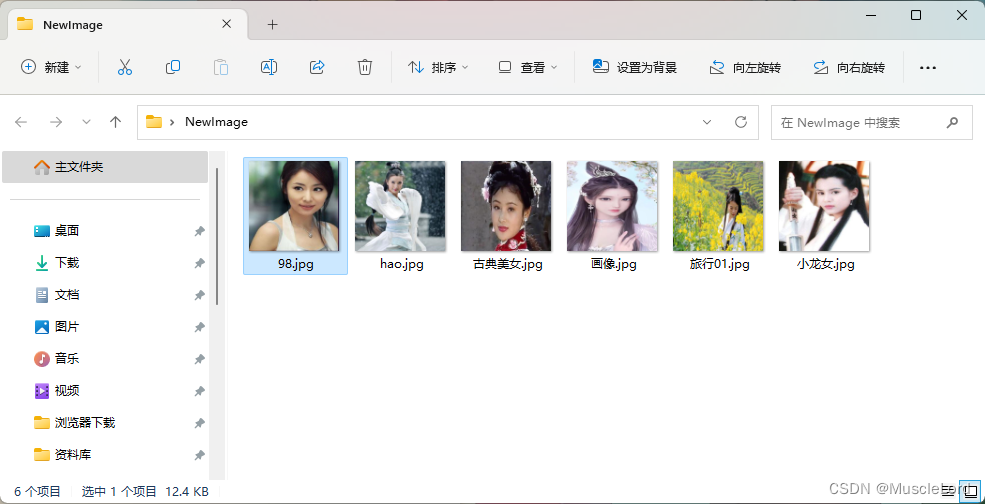This screenshot has height=504, width=985.
Task: Maximize the File Explorer window
Action: [x=916, y=15]
